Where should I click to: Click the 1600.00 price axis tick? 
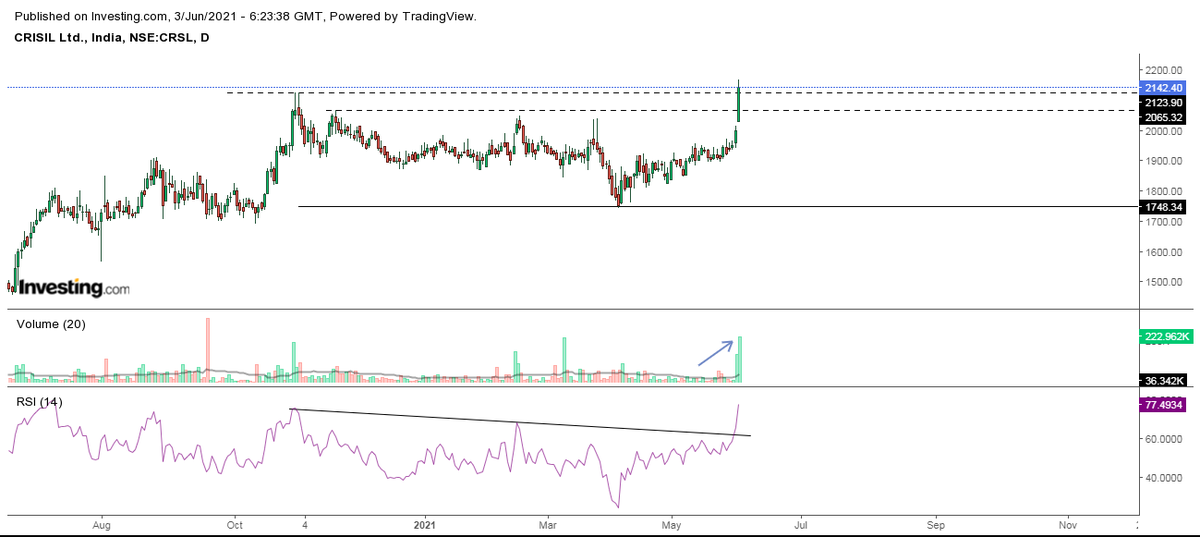[1164, 252]
